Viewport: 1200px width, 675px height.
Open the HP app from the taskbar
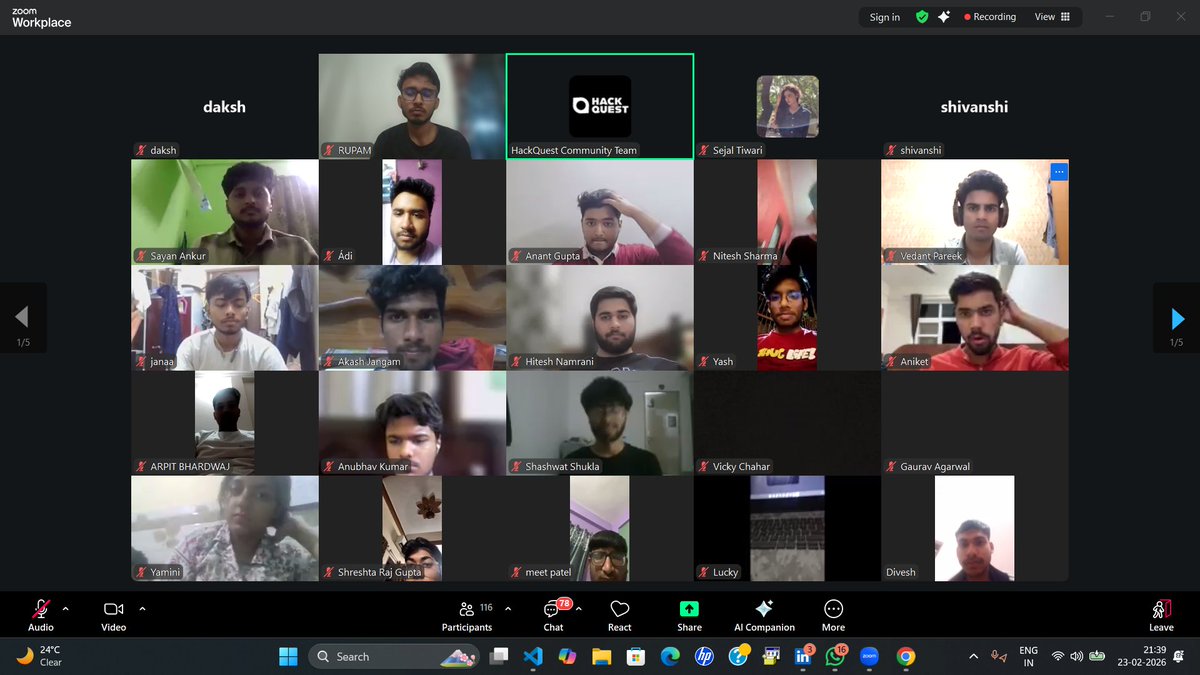(x=703, y=656)
